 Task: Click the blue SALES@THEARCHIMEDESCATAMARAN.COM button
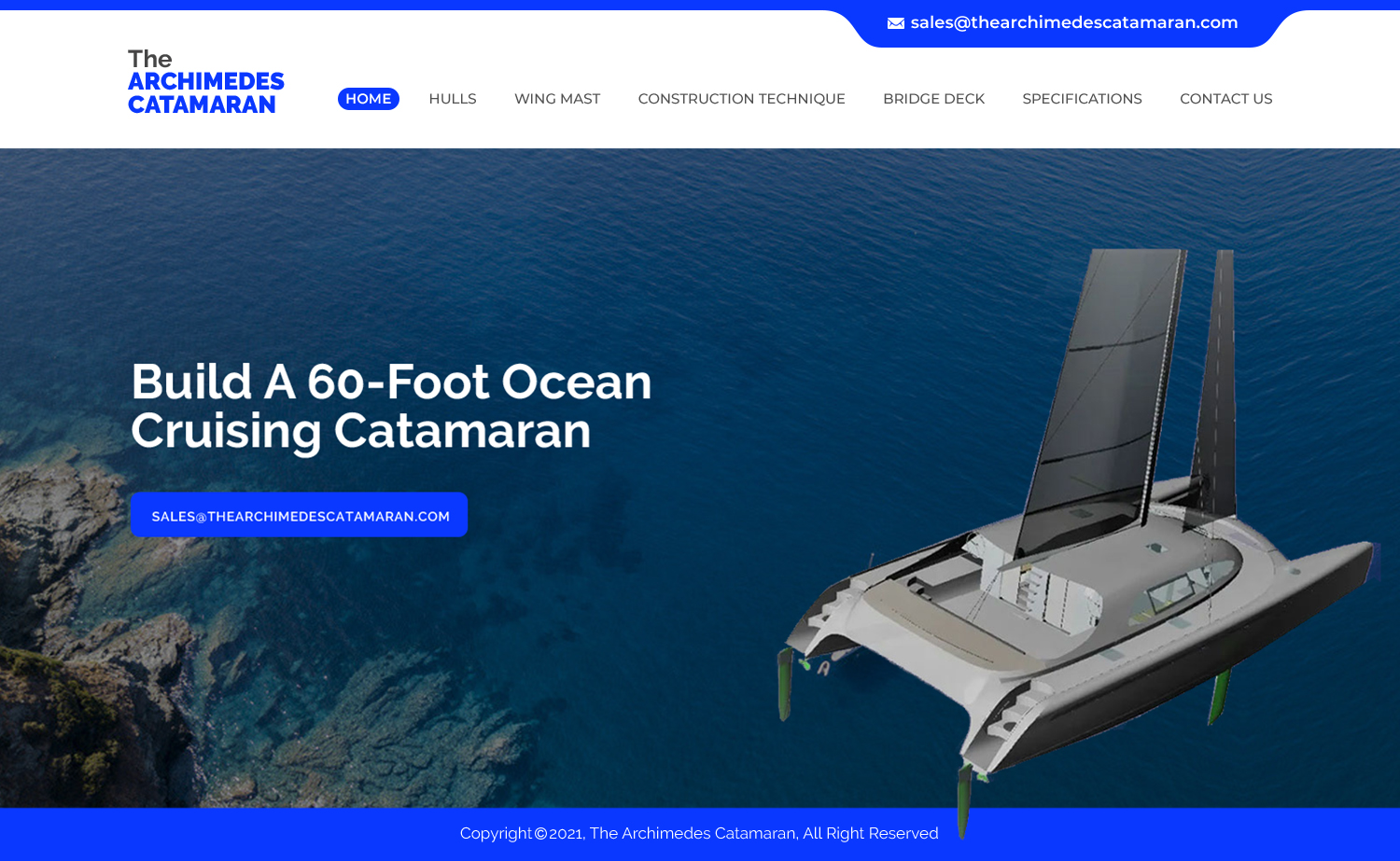coord(299,515)
